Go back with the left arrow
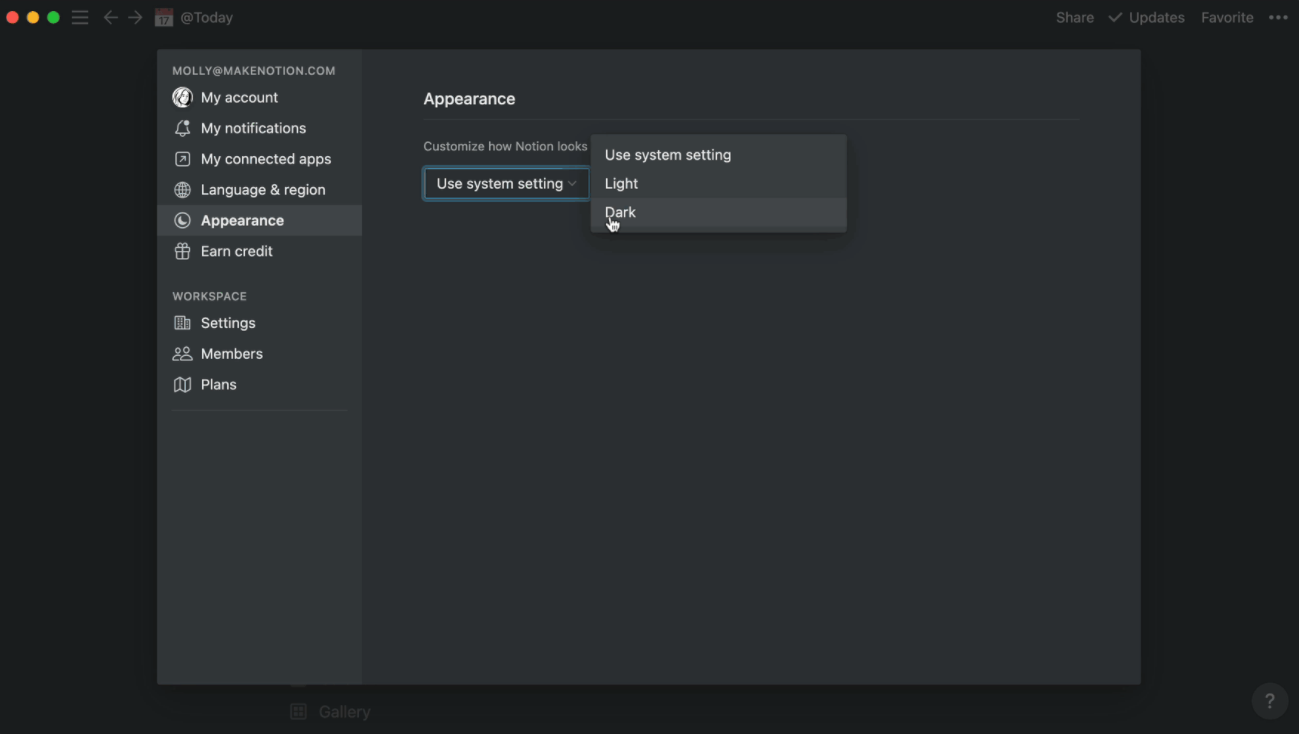This screenshot has height=734, width=1299. coord(111,18)
